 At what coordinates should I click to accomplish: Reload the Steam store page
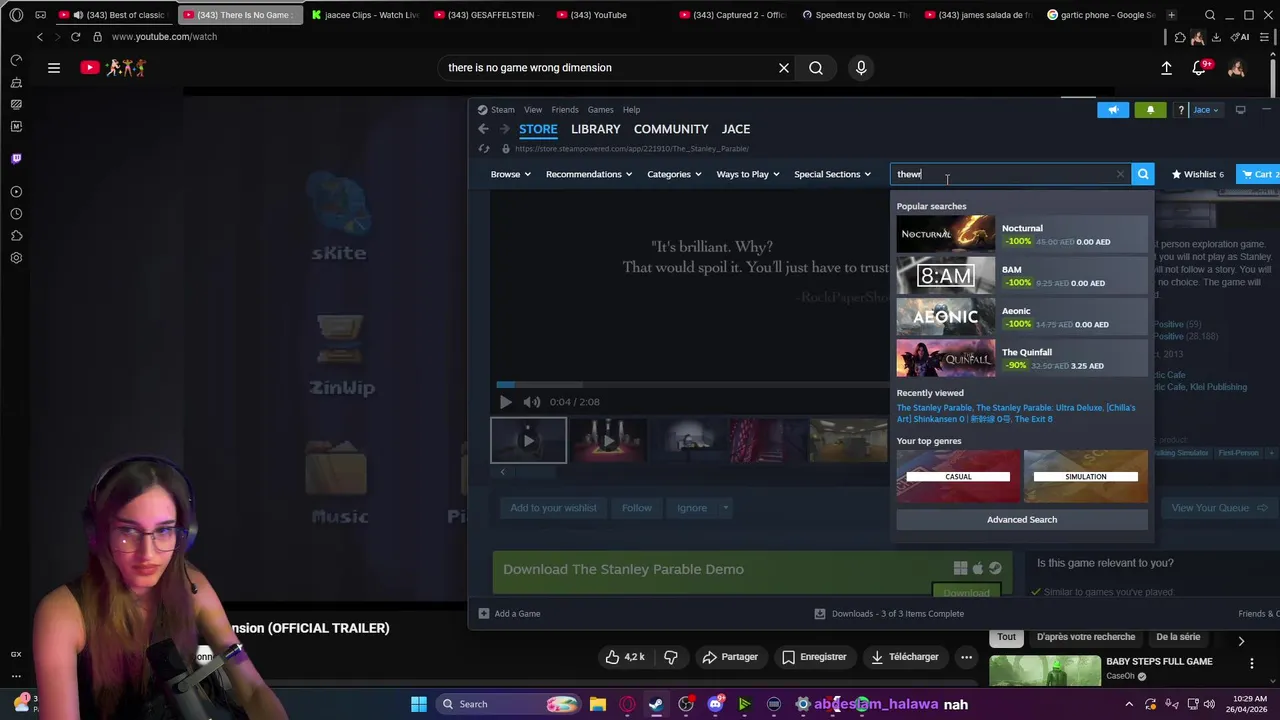point(484,149)
